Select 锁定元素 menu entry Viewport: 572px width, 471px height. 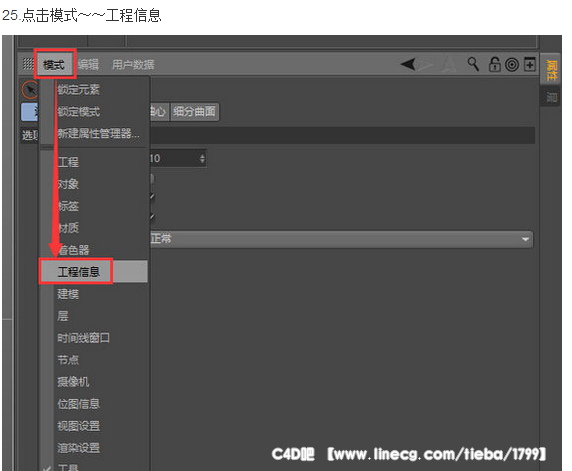[78, 89]
